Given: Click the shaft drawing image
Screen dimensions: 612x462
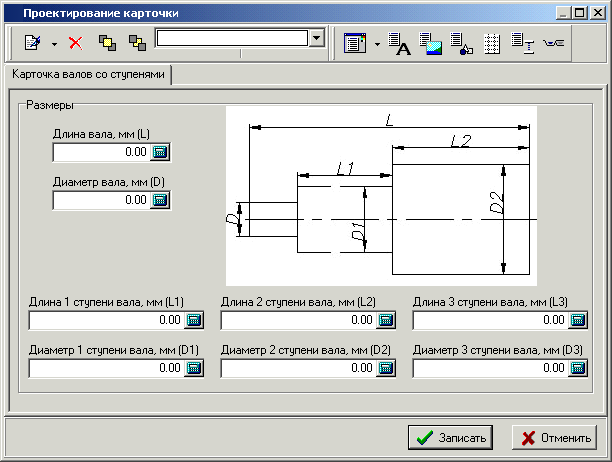Looking at the screenshot, I should tap(381, 196).
